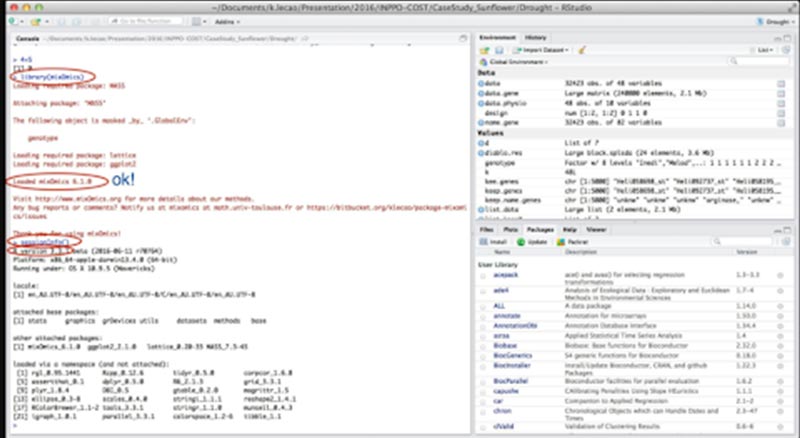
Task: Click the Open Project folder icon
Action: 35,21
